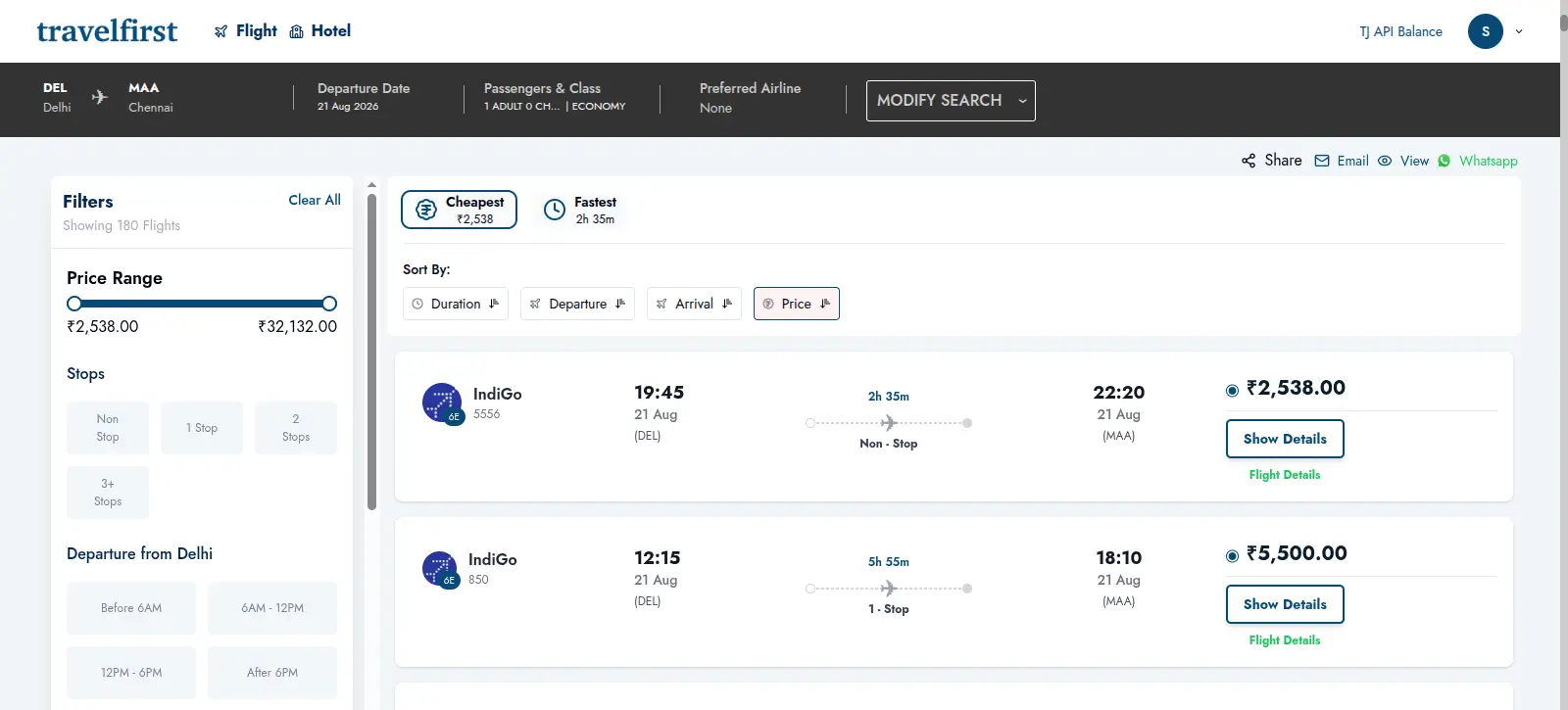The width and height of the screenshot is (1568, 710).
Task: Click the Email text link
Action: pos(1352,161)
